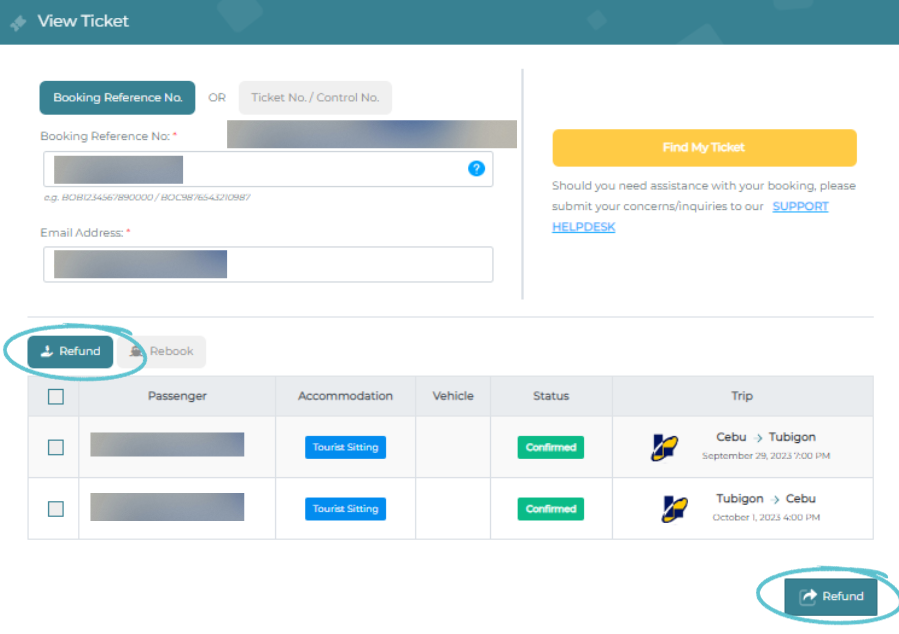This screenshot has width=899, height=634.
Task: Toggle the select-all checkbox in table header
Action: (x=56, y=396)
